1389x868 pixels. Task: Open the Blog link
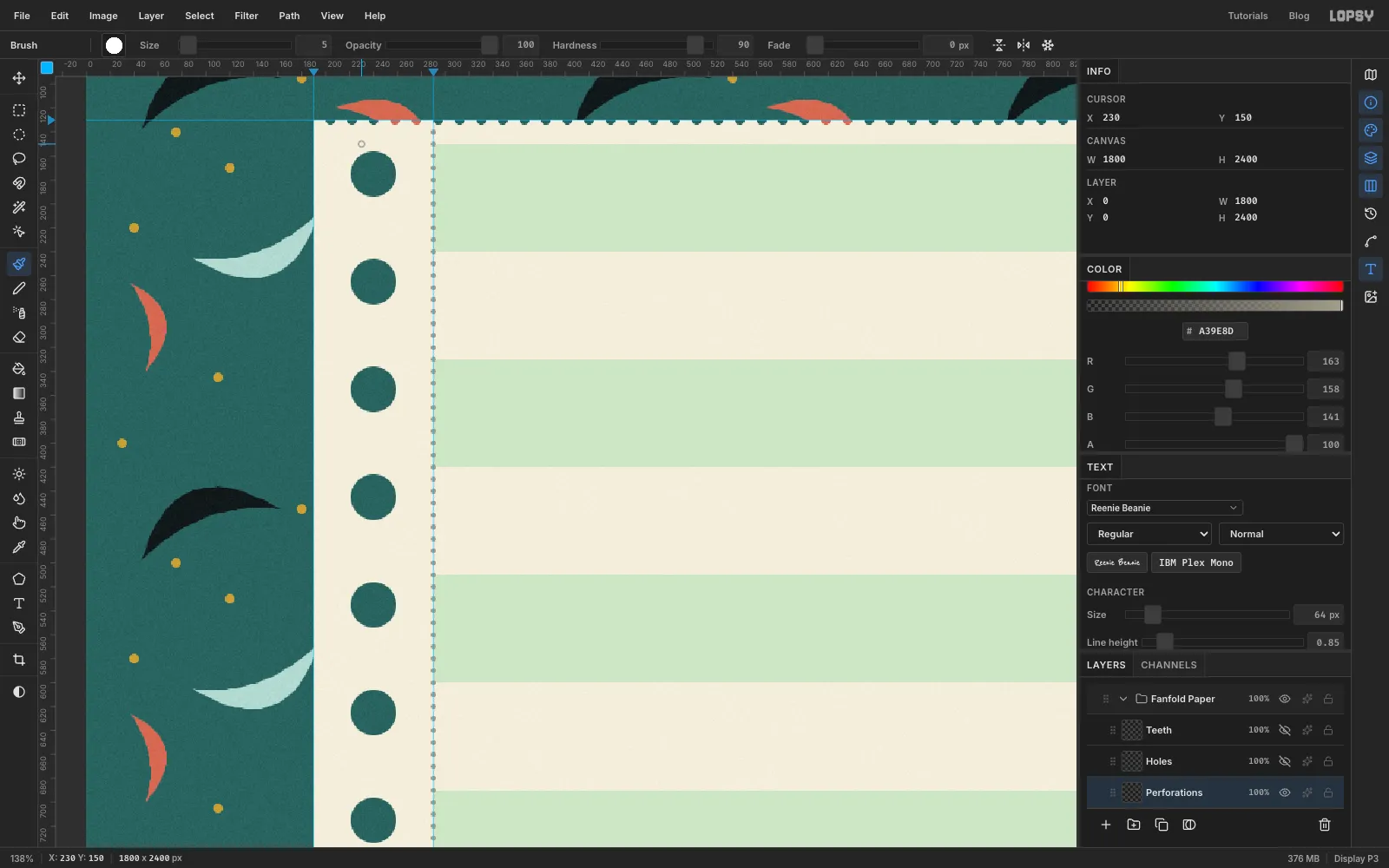(x=1299, y=16)
